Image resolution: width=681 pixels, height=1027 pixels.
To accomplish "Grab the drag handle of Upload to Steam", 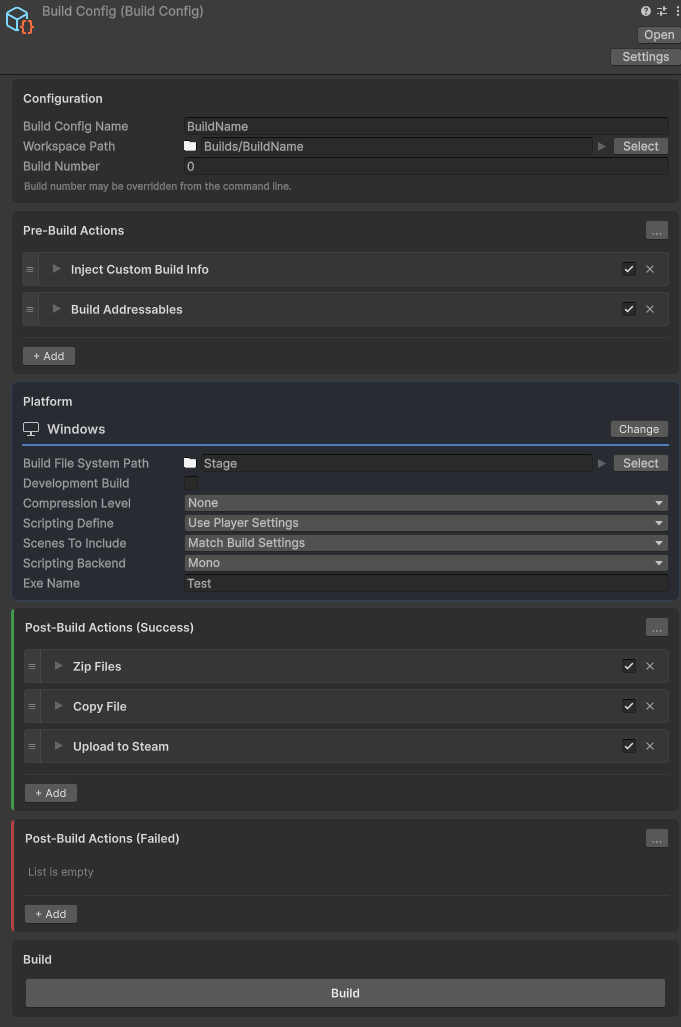I will [32, 746].
